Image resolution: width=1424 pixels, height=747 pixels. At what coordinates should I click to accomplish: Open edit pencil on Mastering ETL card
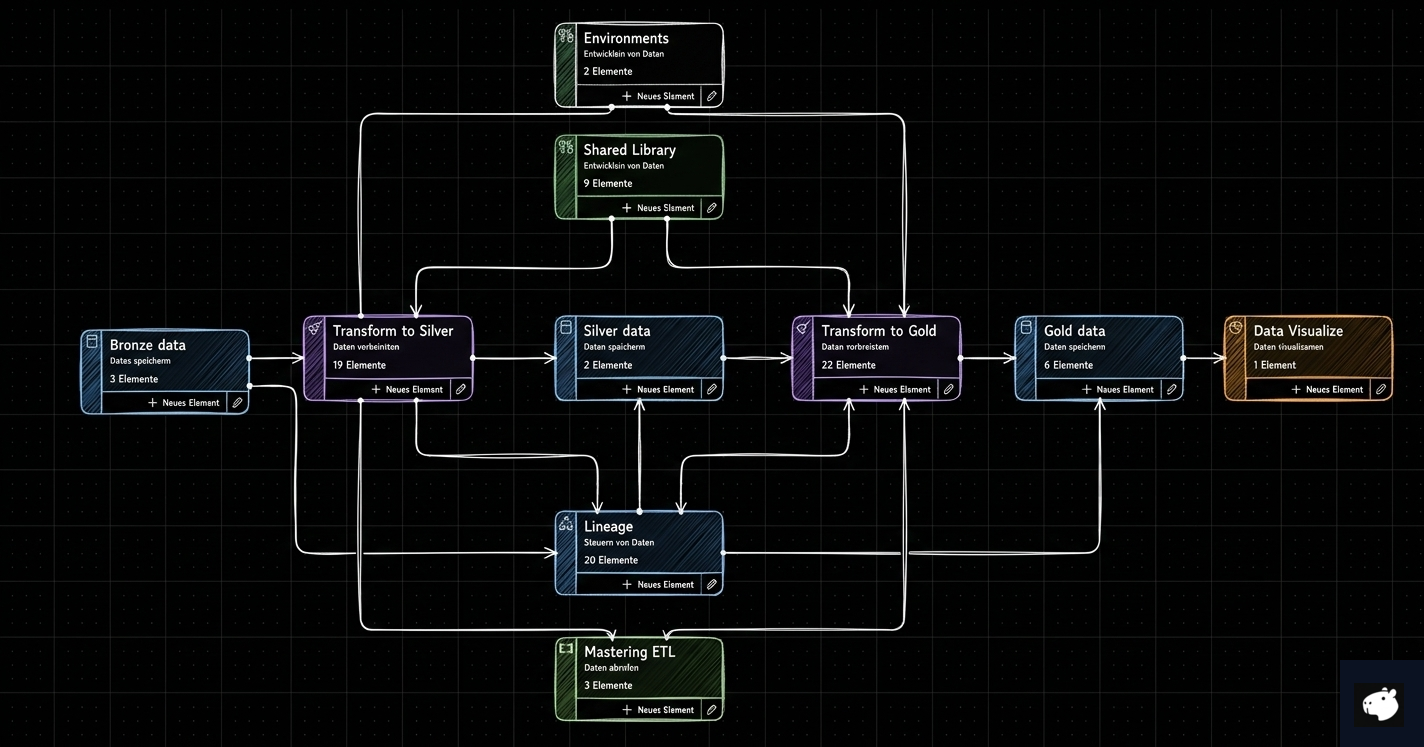711,710
